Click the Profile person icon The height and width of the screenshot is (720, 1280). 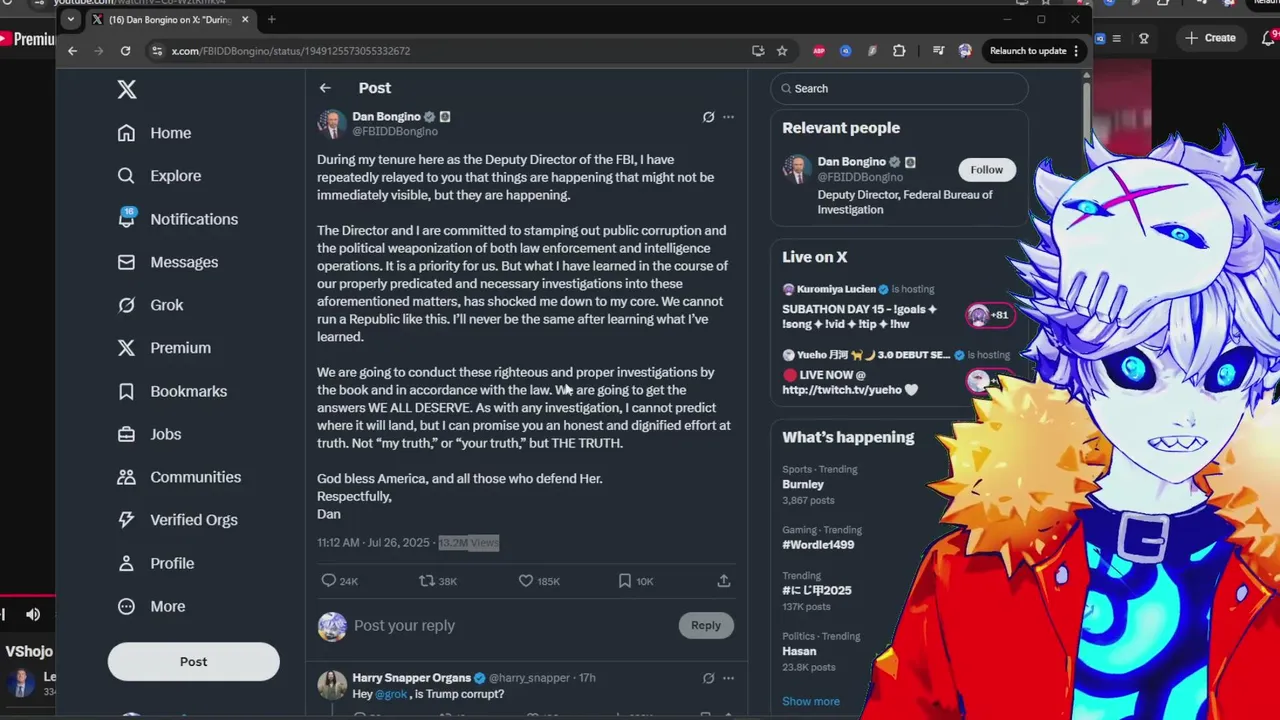126,563
